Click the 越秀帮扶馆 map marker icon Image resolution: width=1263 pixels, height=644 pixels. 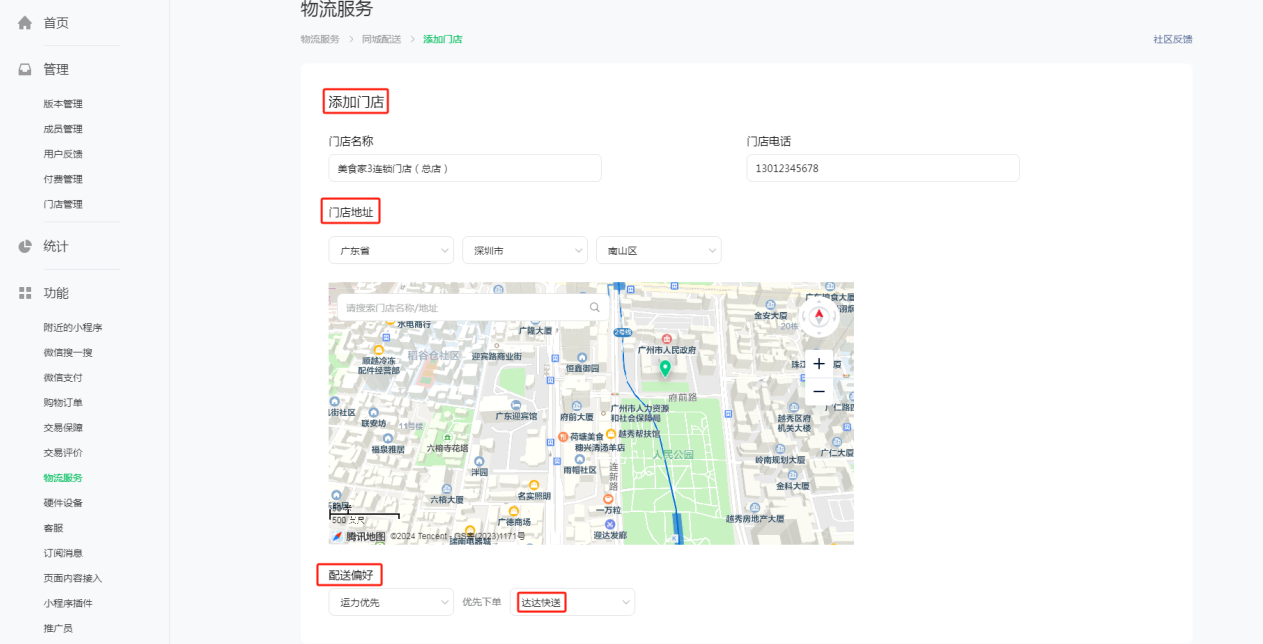coord(611,433)
